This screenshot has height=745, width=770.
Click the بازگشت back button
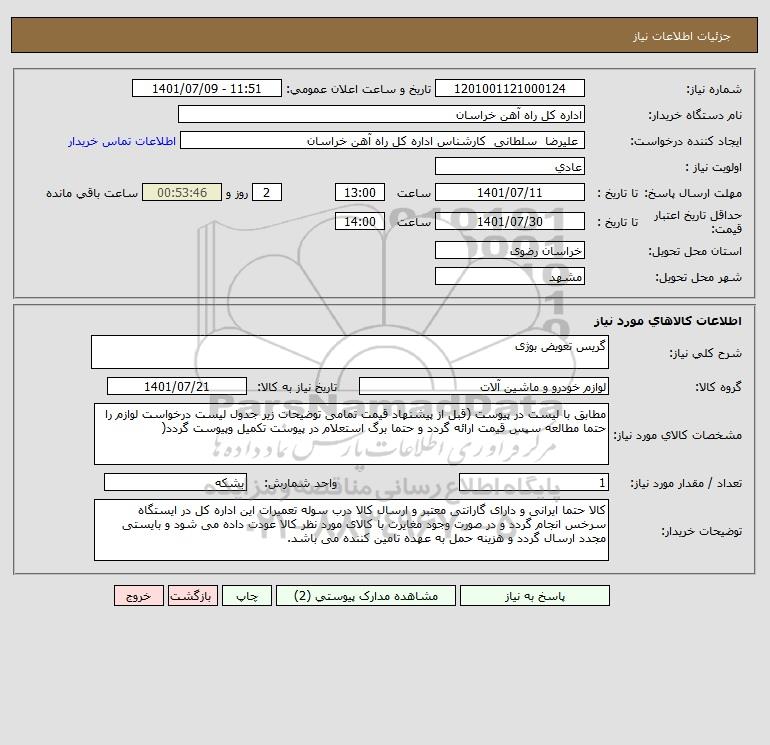pos(192,596)
